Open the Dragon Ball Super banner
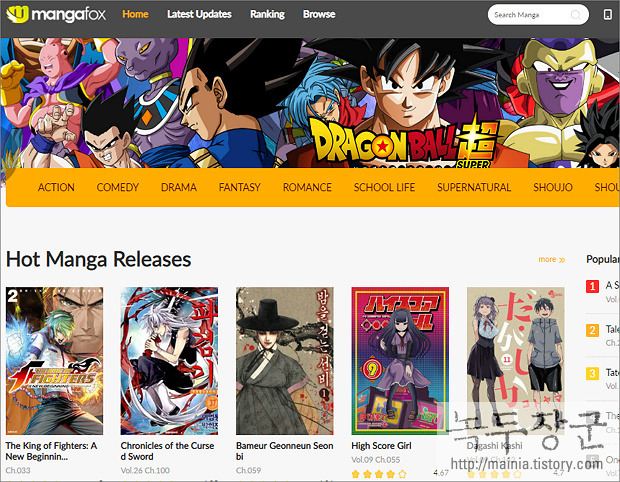This screenshot has width=620, height=482. [310, 103]
